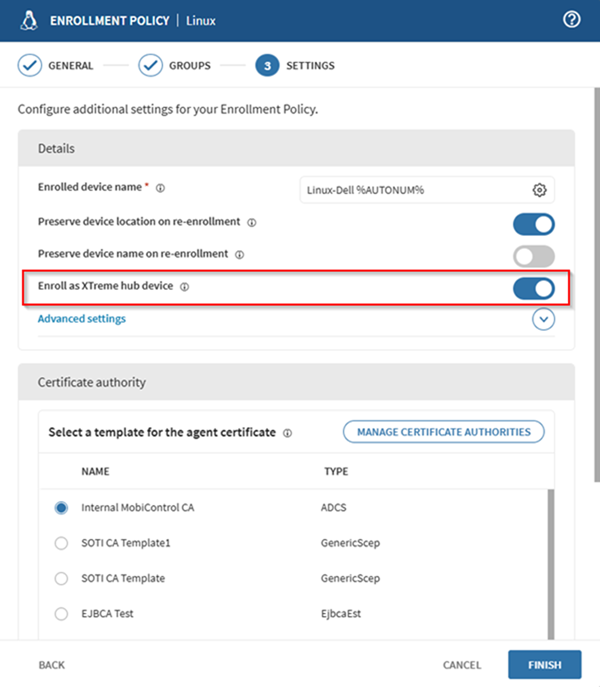Enable Preserve device name on re-enrollment

tap(533, 255)
